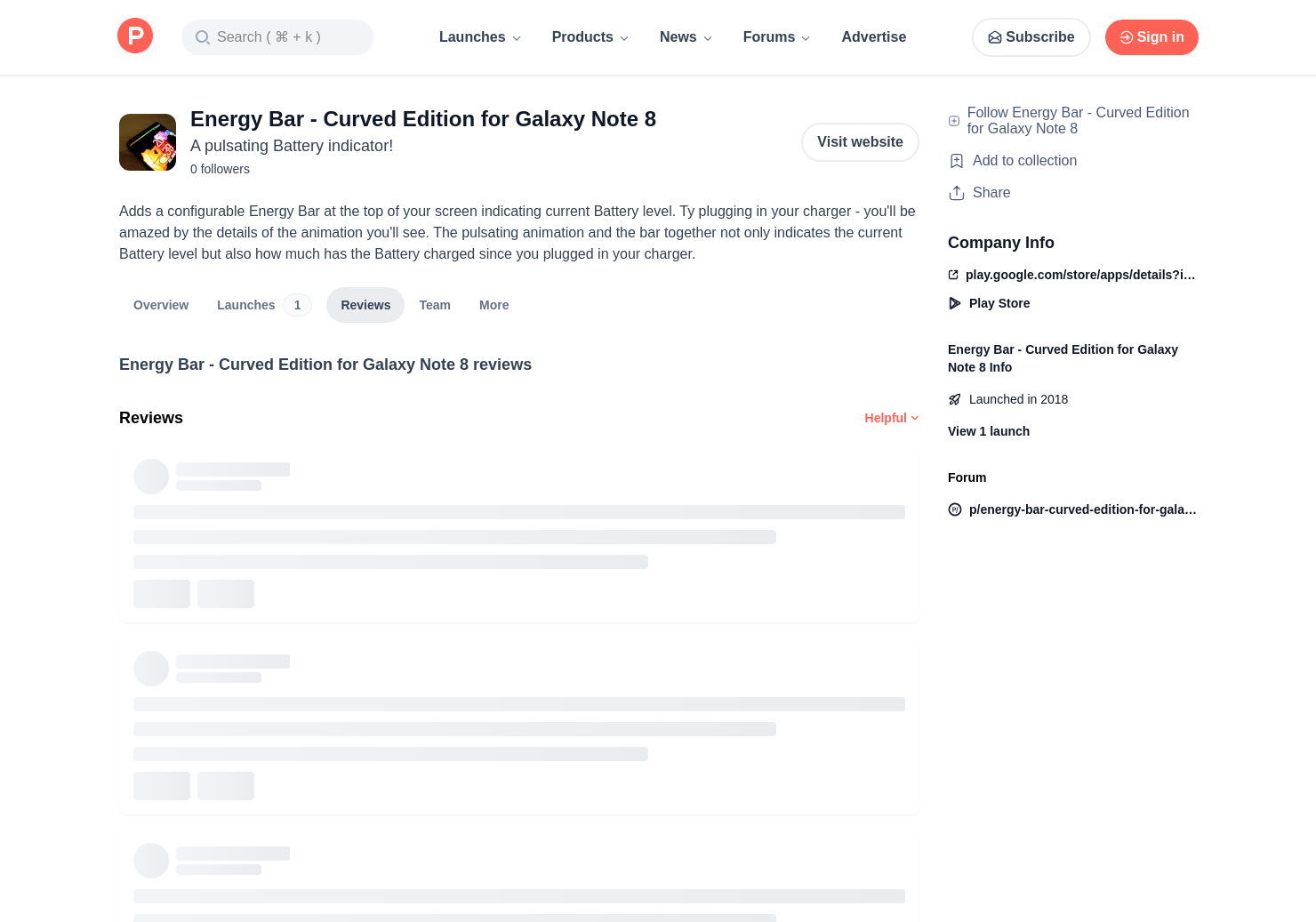
Task: Click the arrow icon in Sign in
Action: pos(1126,37)
